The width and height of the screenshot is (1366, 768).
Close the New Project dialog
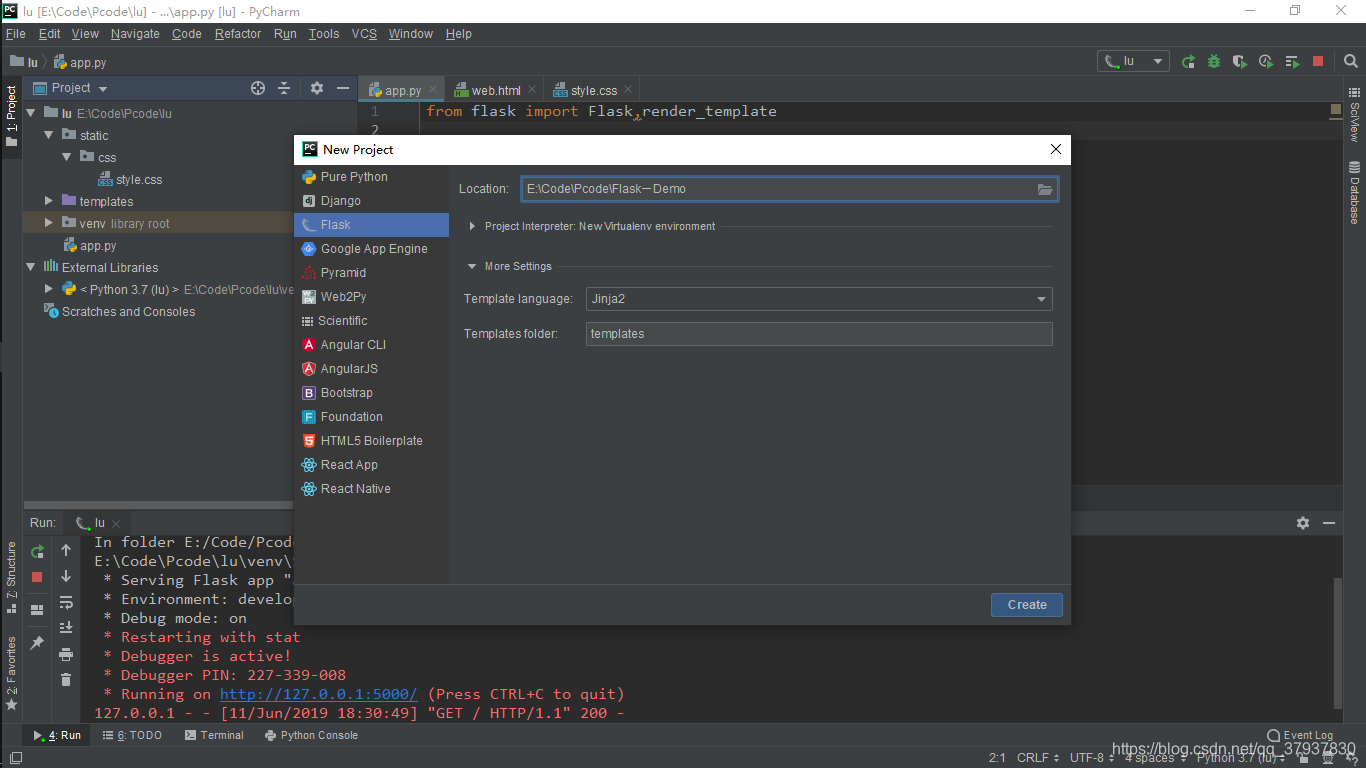coord(1055,149)
